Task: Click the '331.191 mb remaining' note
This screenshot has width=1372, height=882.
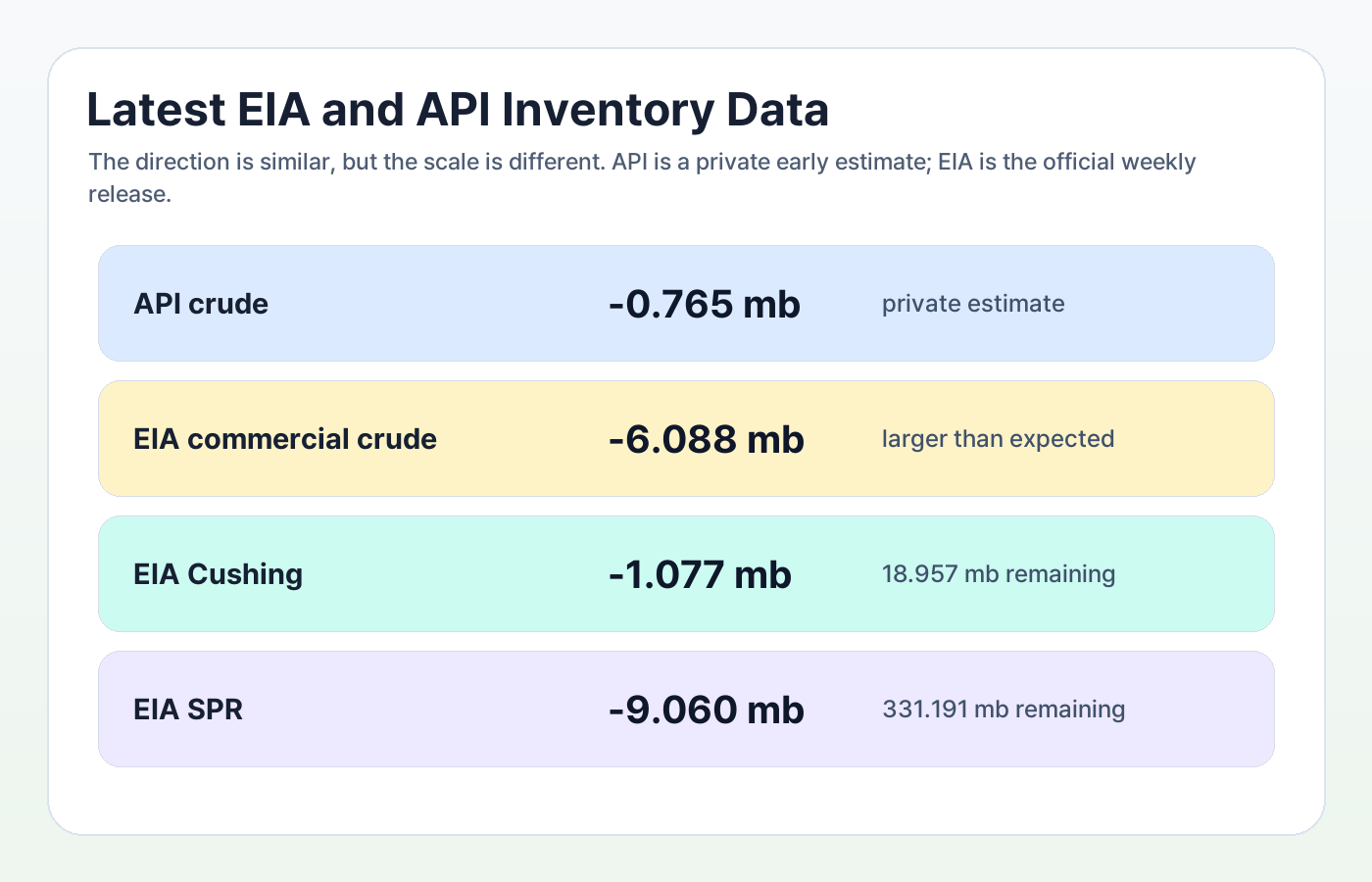Action: (1004, 710)
